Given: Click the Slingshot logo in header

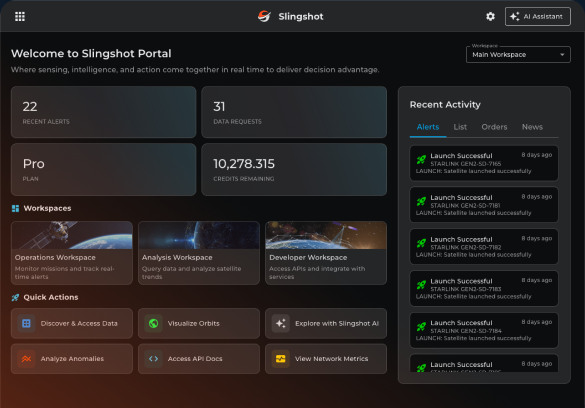Looking at the screenshot, I should 264,16.
